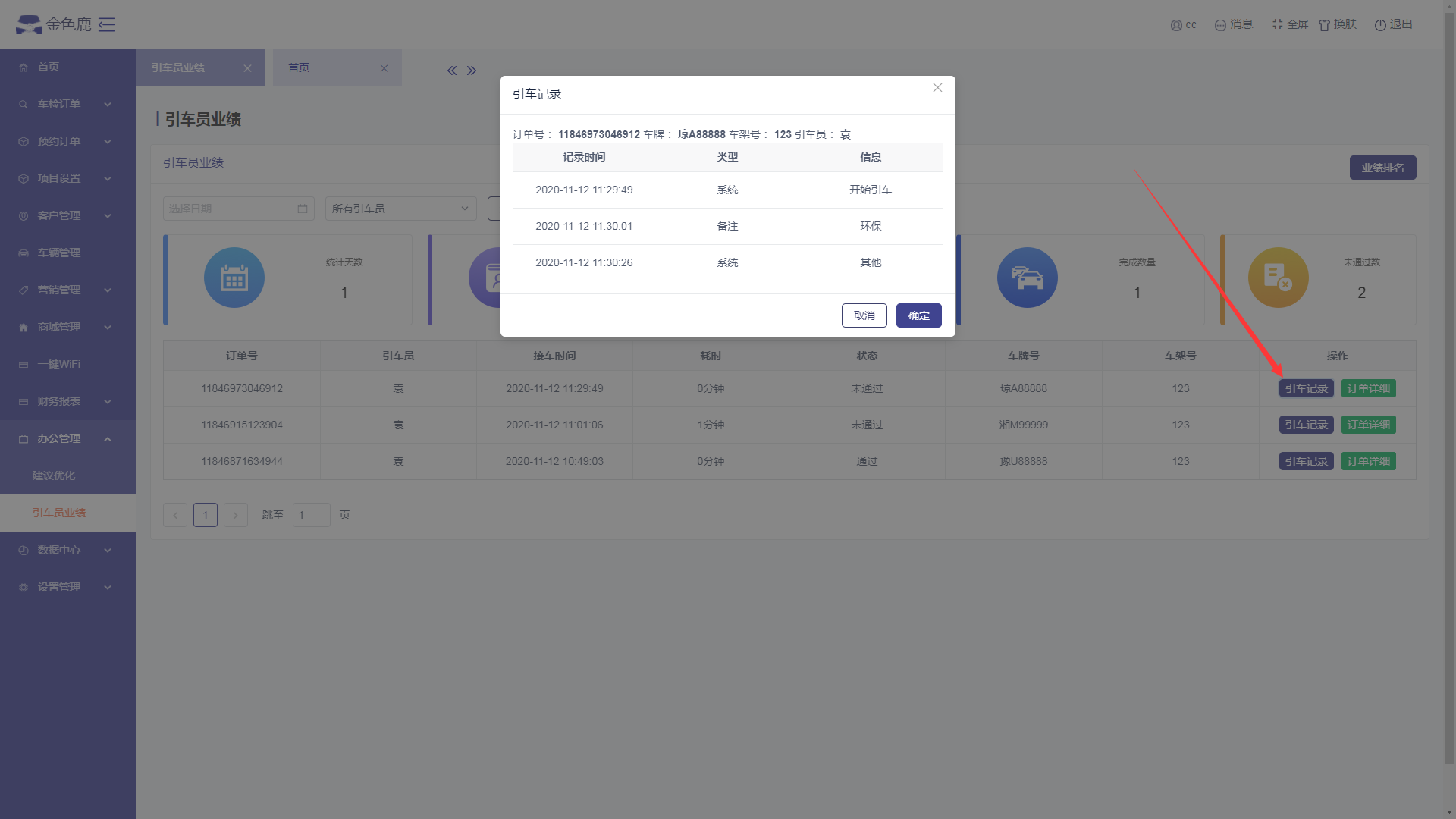1456x819 pixels.
Task: Select 建议优化 in sidebar menu
Action: coord(54,476)
